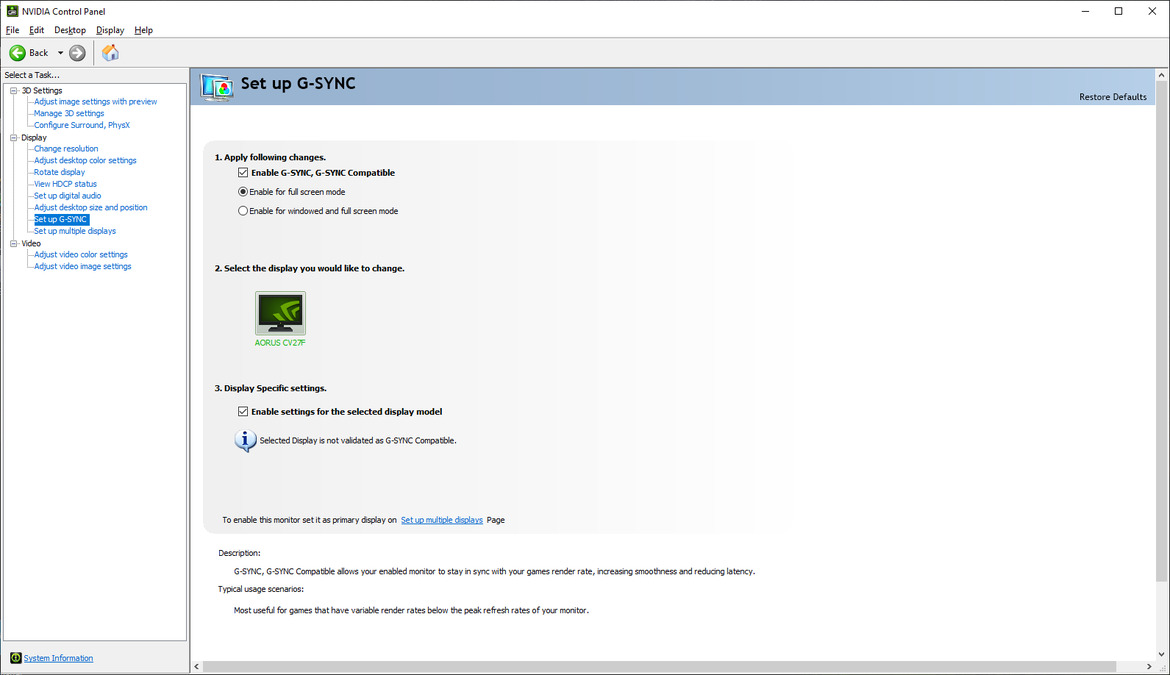
Task: Open the Back history dropdown arrow
Action: coord(60,53)
